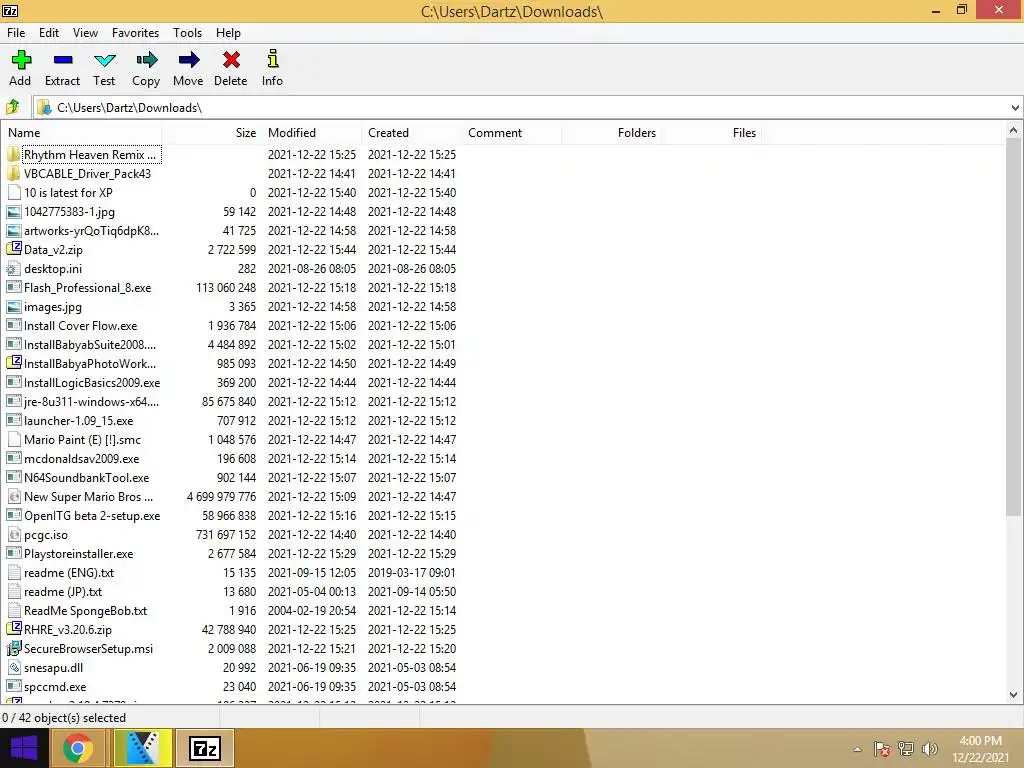Select spccmd.exe file name
Screen dimensions: 1024x768
tap(55, 686)
